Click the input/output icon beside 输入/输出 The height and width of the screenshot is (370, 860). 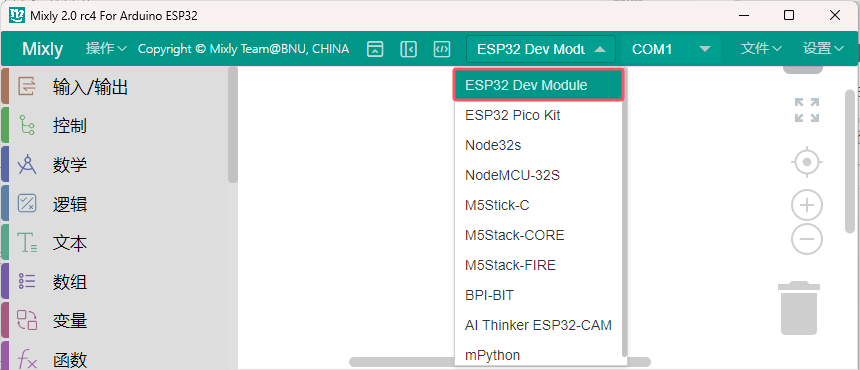click(x=27, y=87)
